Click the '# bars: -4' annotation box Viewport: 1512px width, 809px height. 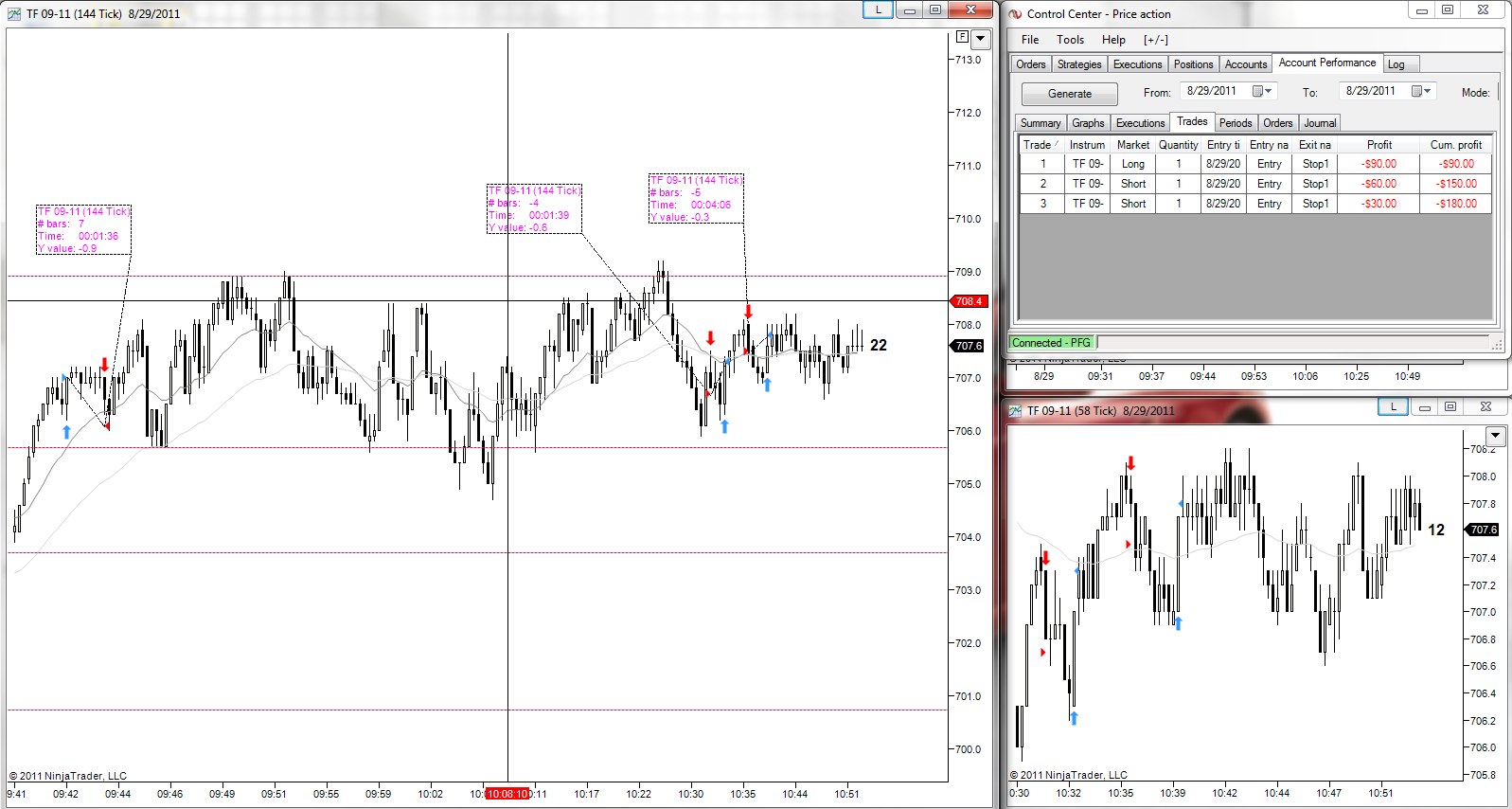point(534,208)
